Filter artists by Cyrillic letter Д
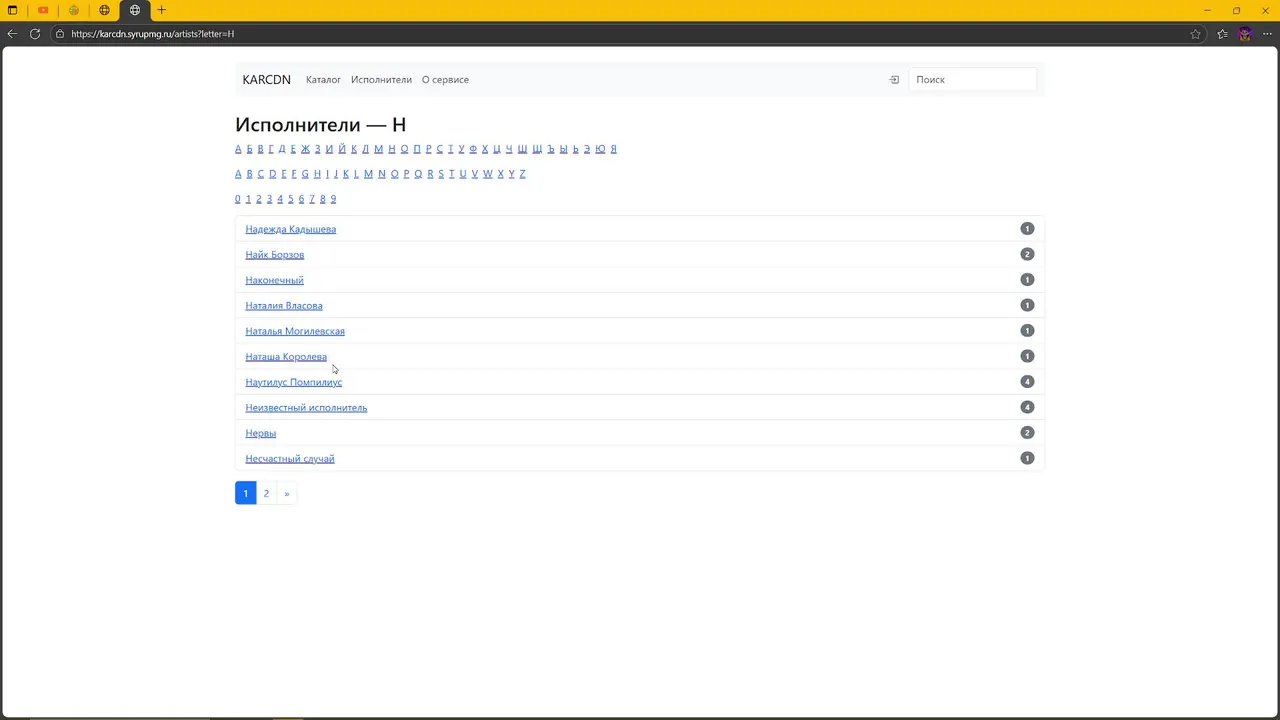Image resolution: width=1280 pixels, height=720 pixels. (x=282, y=149)
